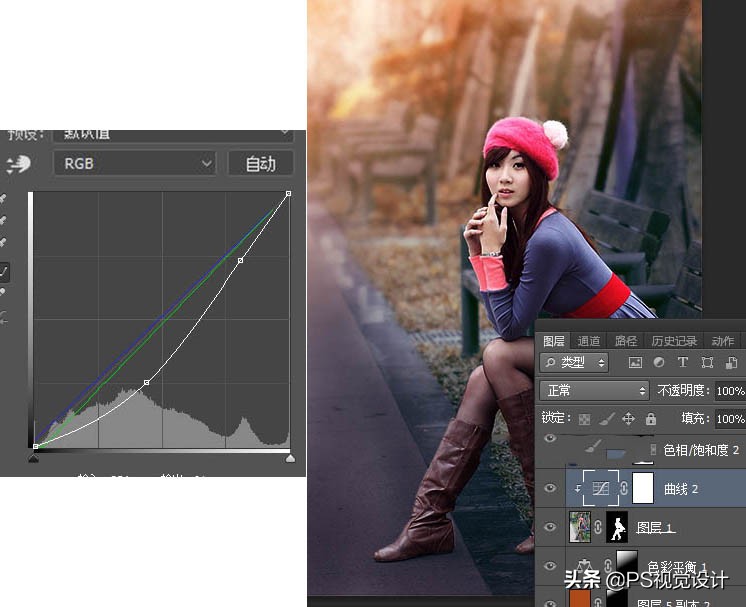
Task: Click the color balance scale icon of 色彩平衡 1
Action: 583,566
